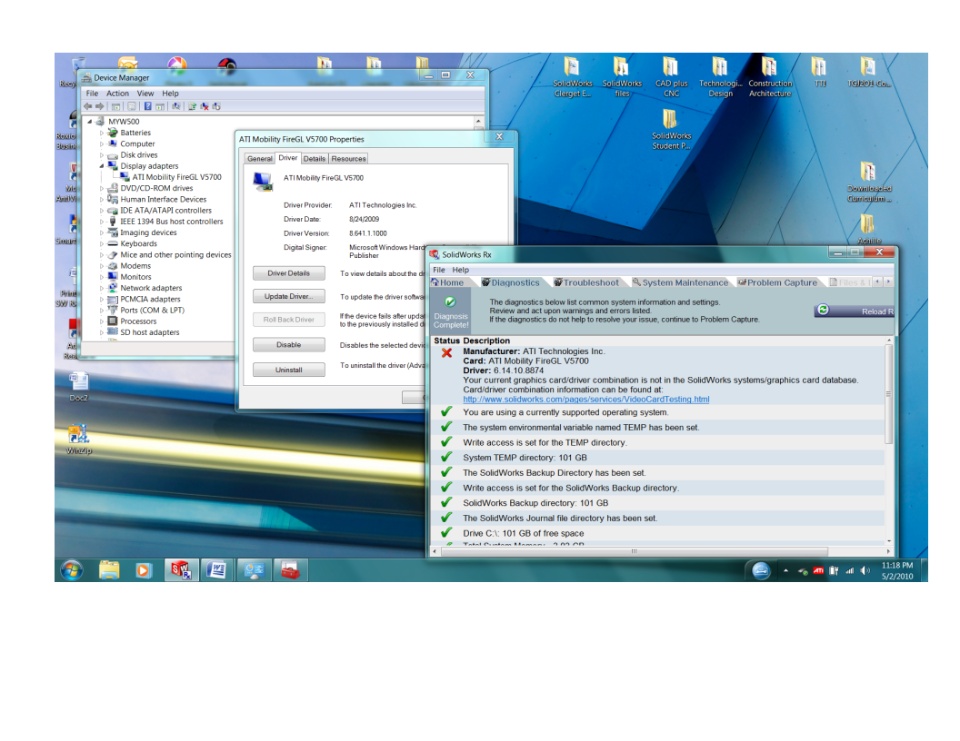Open the SolidWorks Student P... desktop folder
This screenshot has height=741, width=960.
coord(670,130)
